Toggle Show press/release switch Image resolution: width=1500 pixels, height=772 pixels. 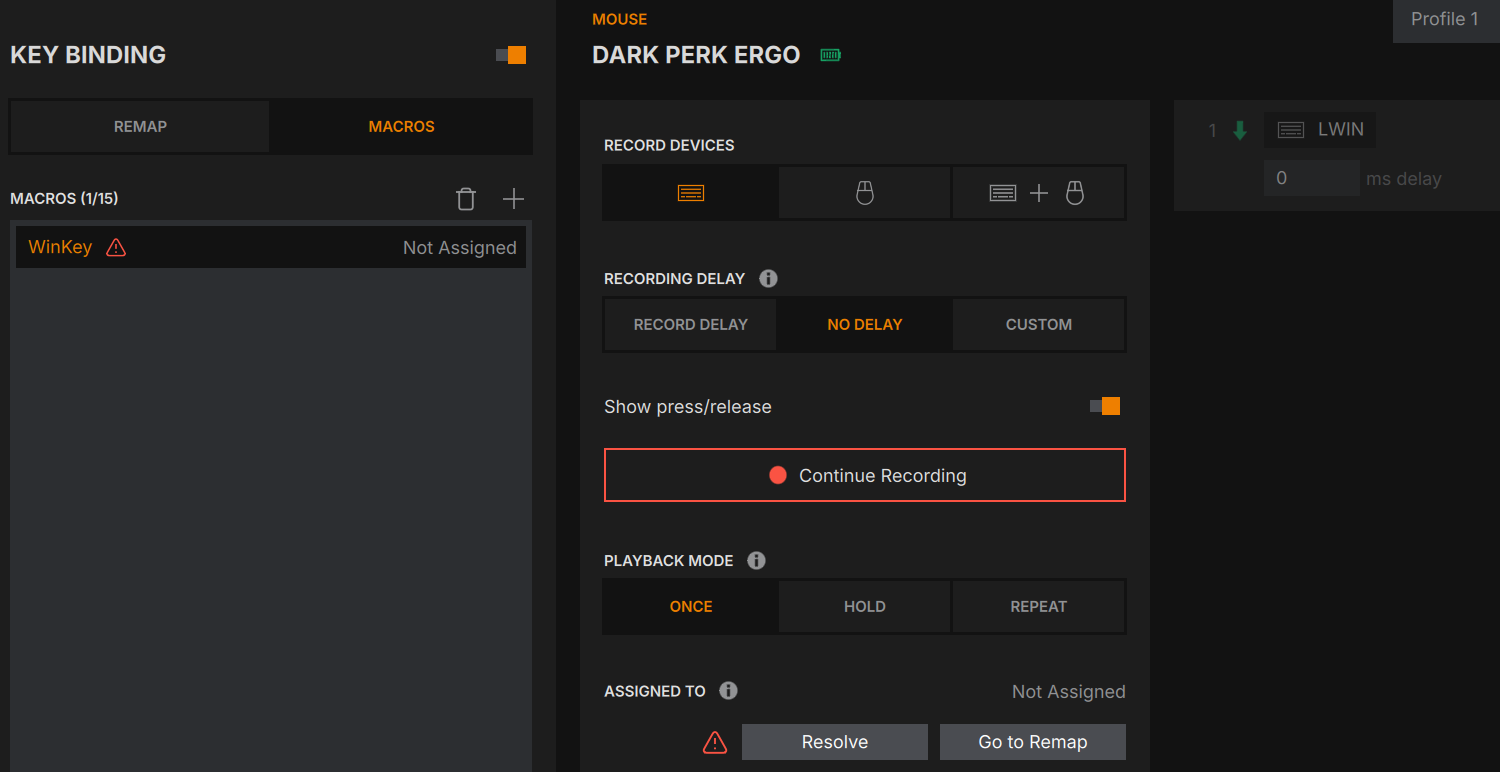(1105, 406)
